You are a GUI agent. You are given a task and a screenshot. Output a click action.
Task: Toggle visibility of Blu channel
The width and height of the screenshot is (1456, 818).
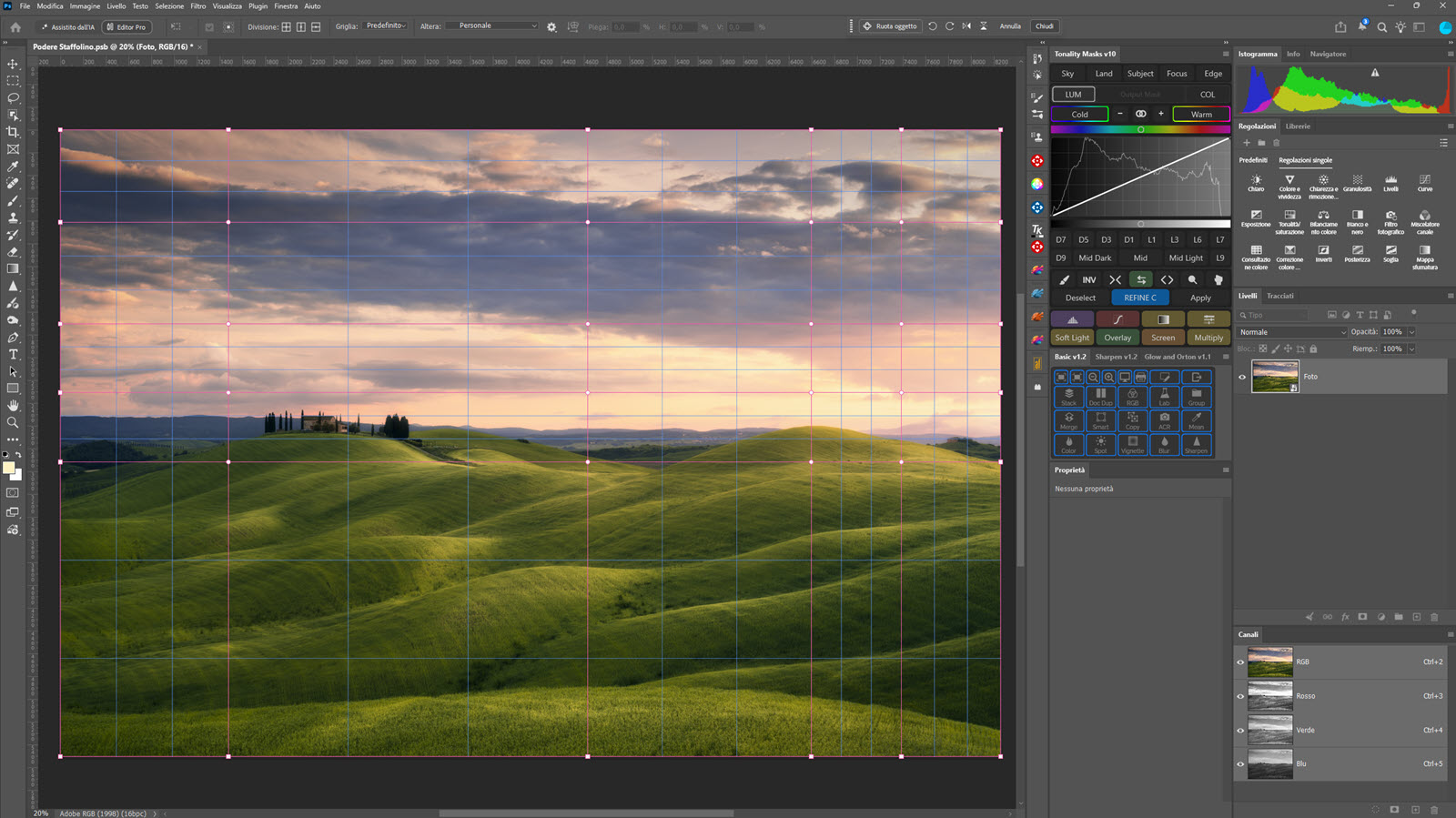[1239, 764]
